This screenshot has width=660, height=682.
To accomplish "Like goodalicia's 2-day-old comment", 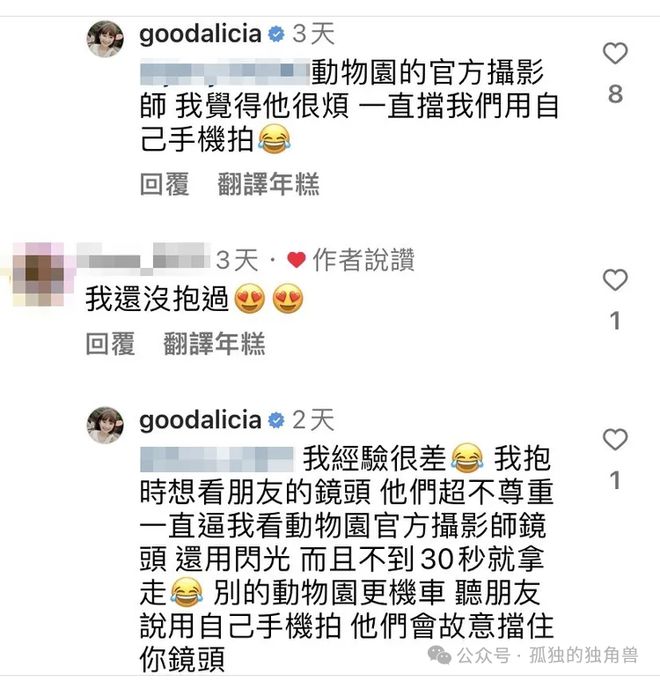I will 615,439.
